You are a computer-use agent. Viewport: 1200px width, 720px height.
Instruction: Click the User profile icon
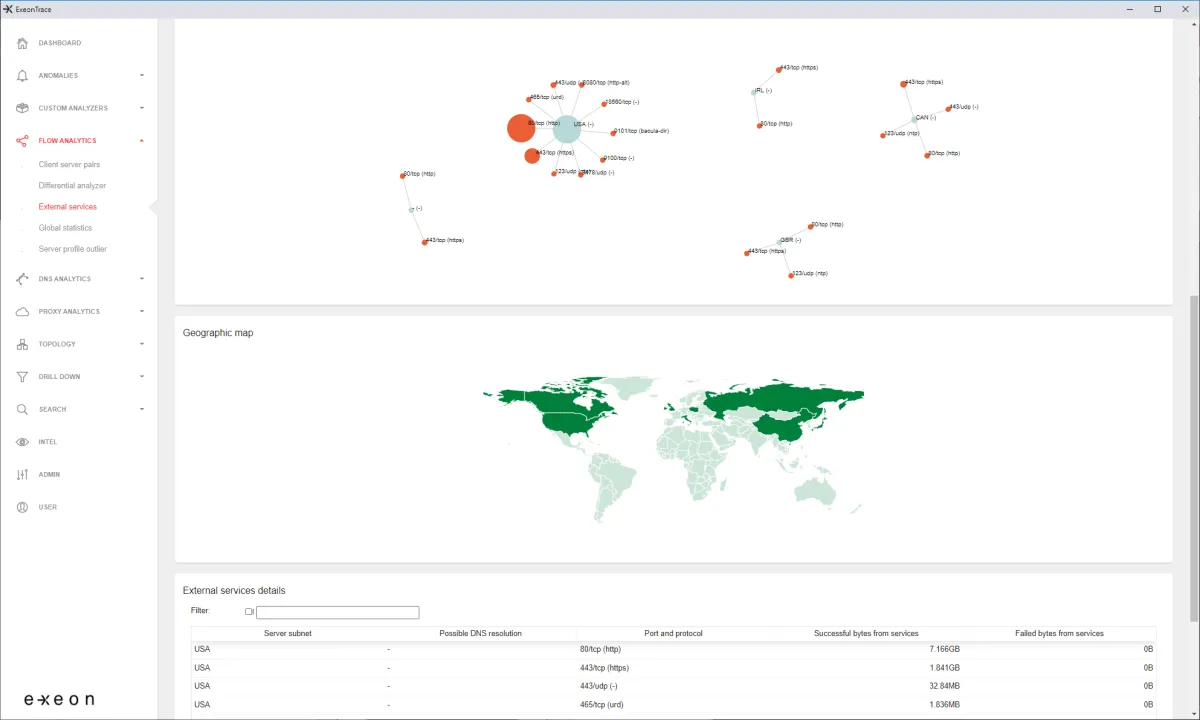(x=22, y=507)
